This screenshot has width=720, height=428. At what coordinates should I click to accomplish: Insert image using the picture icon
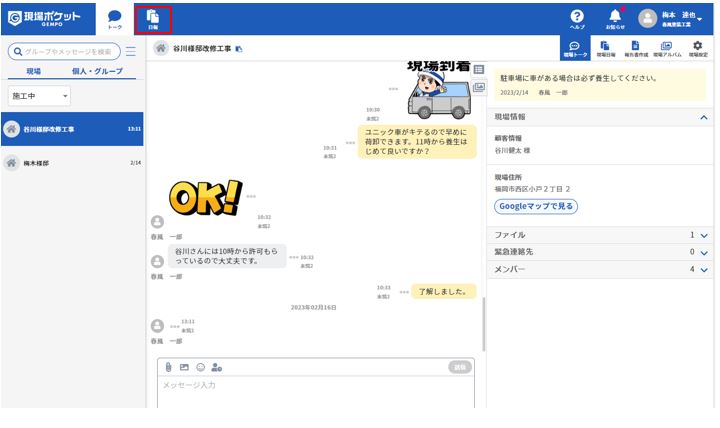coord(184,367)
